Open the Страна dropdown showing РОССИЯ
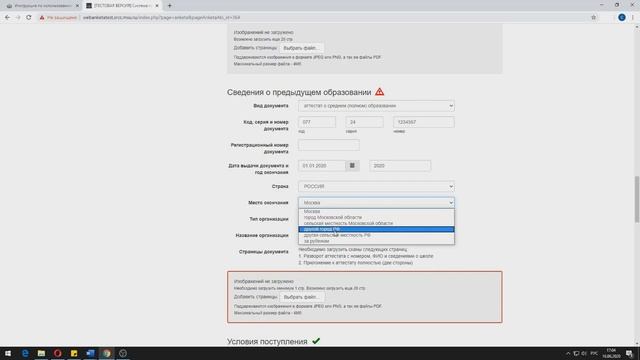Viewport: 640px width, 360px height. click(376, 187)
